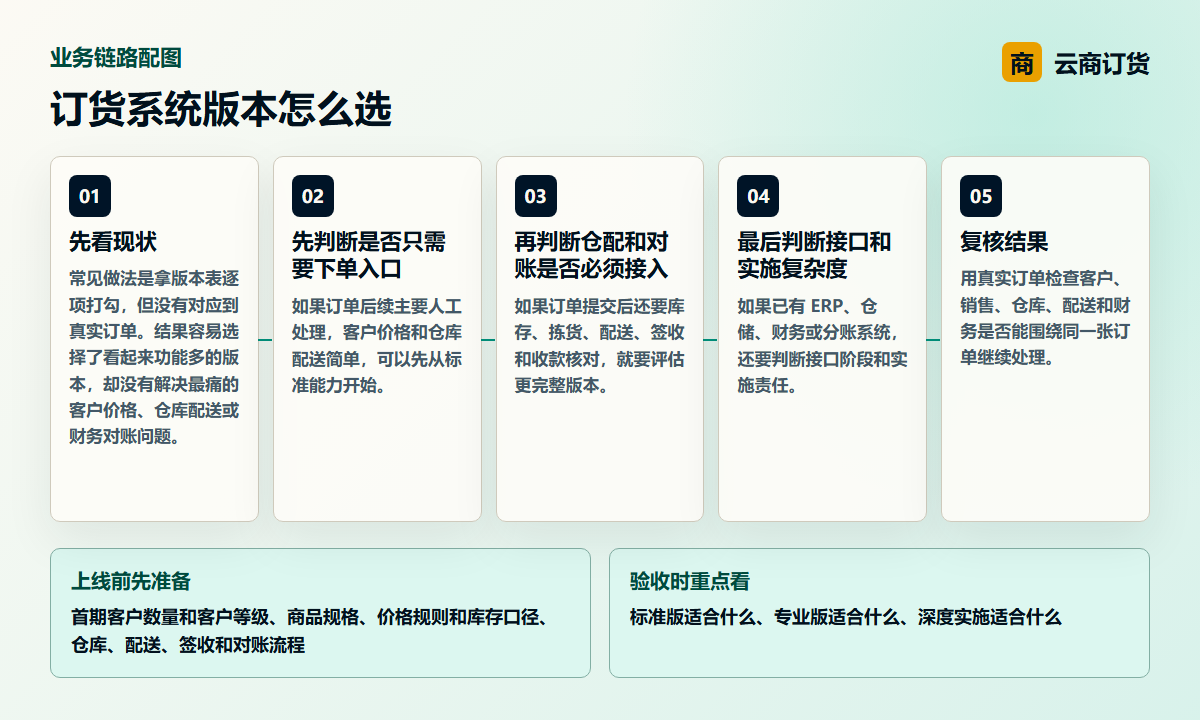
Task: Click the 业务链路配图 subtitle
Action: [x=116, y=58]
